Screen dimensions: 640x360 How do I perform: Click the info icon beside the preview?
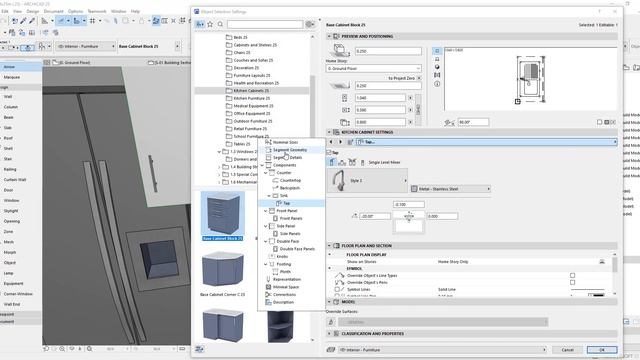(x=437, y=84)
